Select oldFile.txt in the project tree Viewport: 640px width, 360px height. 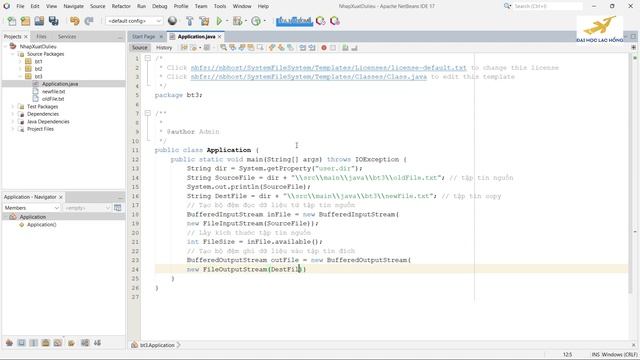(53, 99)
